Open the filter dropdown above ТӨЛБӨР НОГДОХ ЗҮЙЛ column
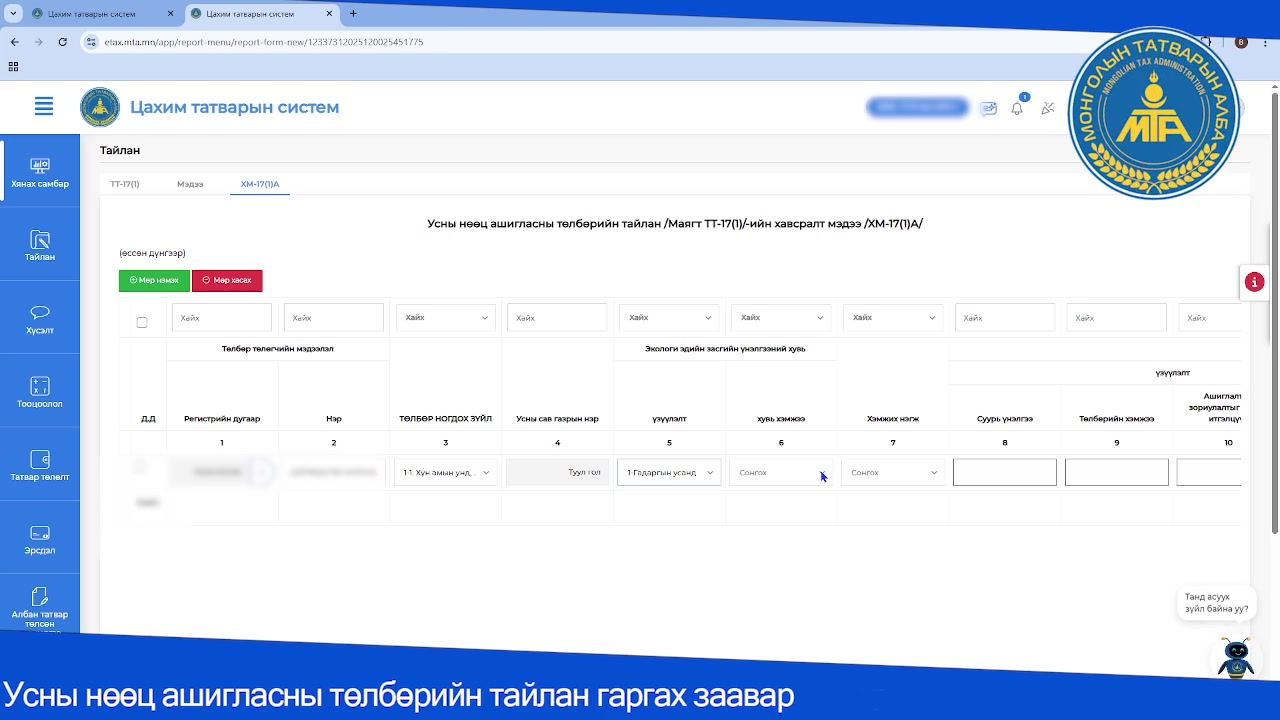 (x=446, y=318)
